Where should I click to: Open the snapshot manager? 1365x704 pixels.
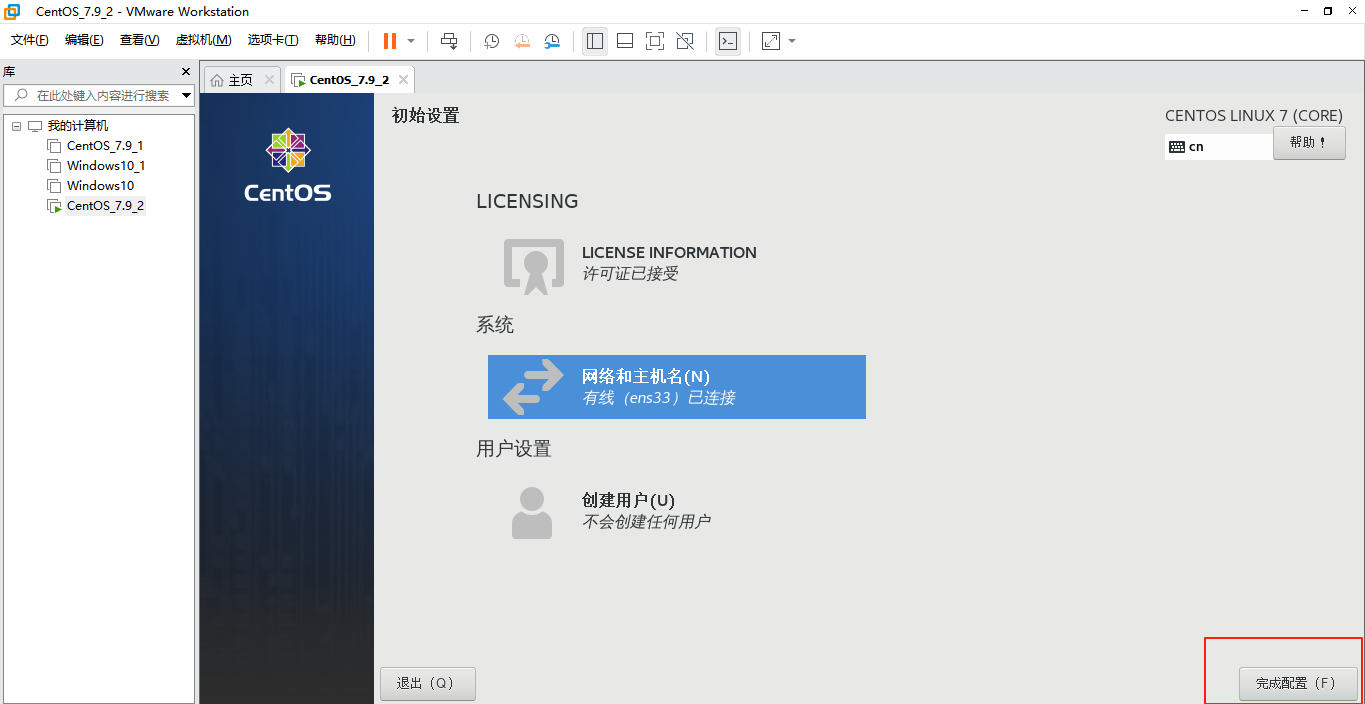click(x=551, y=41)
